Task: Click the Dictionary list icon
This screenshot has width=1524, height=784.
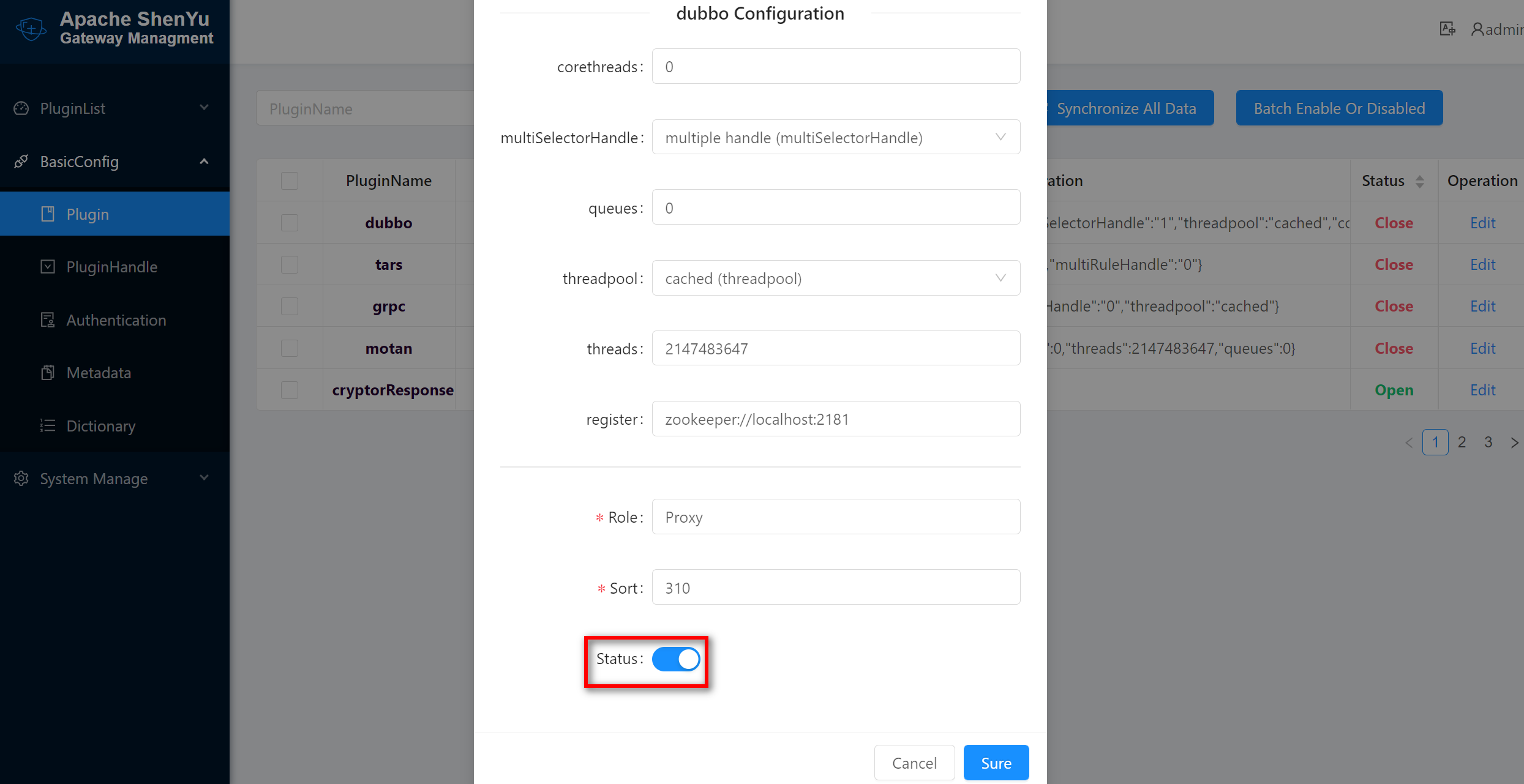Action: pos(48,426)
